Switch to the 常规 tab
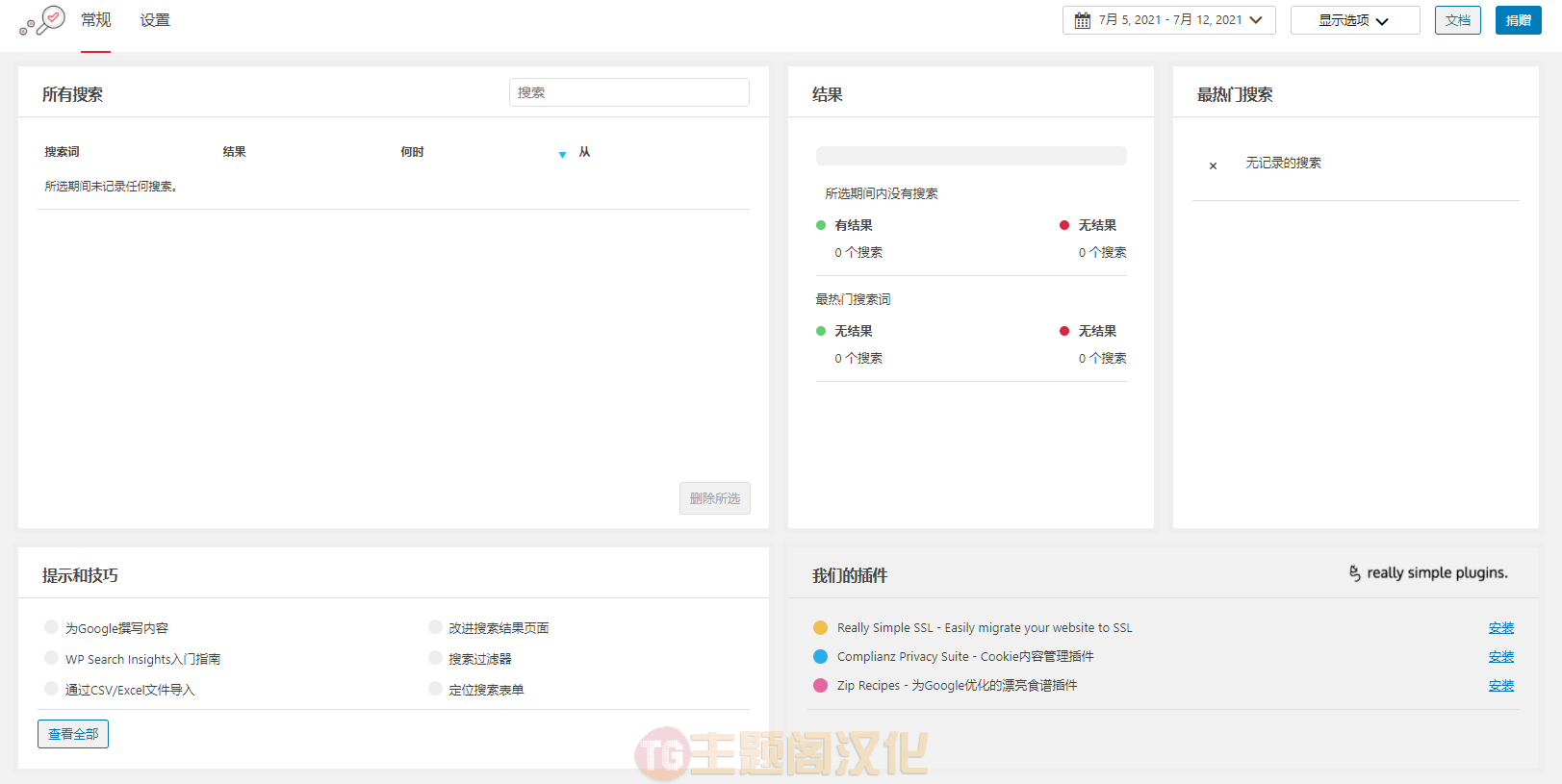The image size is (1562, 784). click(x=96, y=20)
